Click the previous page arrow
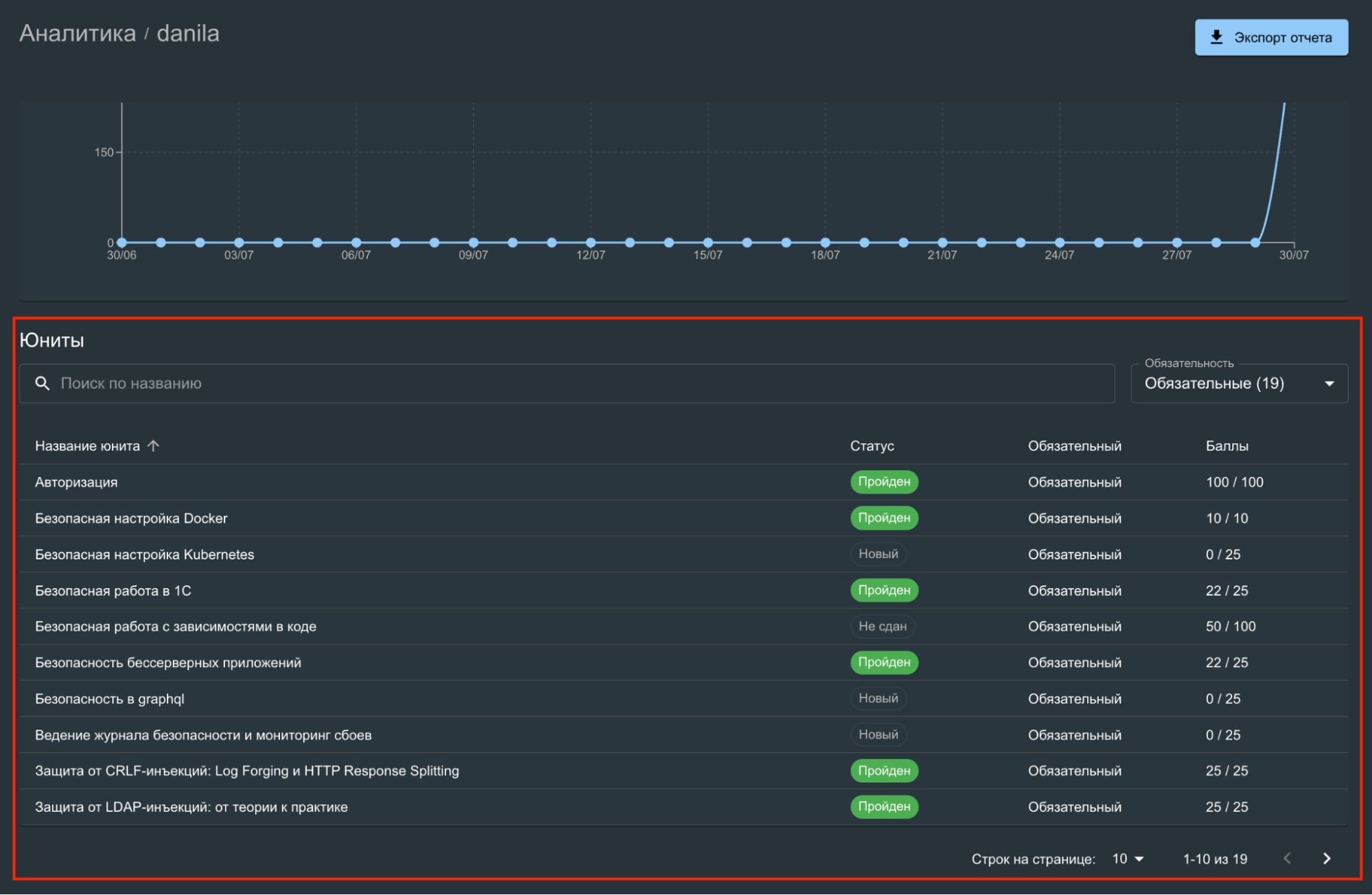The height and width of the screenshot is (895, 1372). tap(1288, 859)
